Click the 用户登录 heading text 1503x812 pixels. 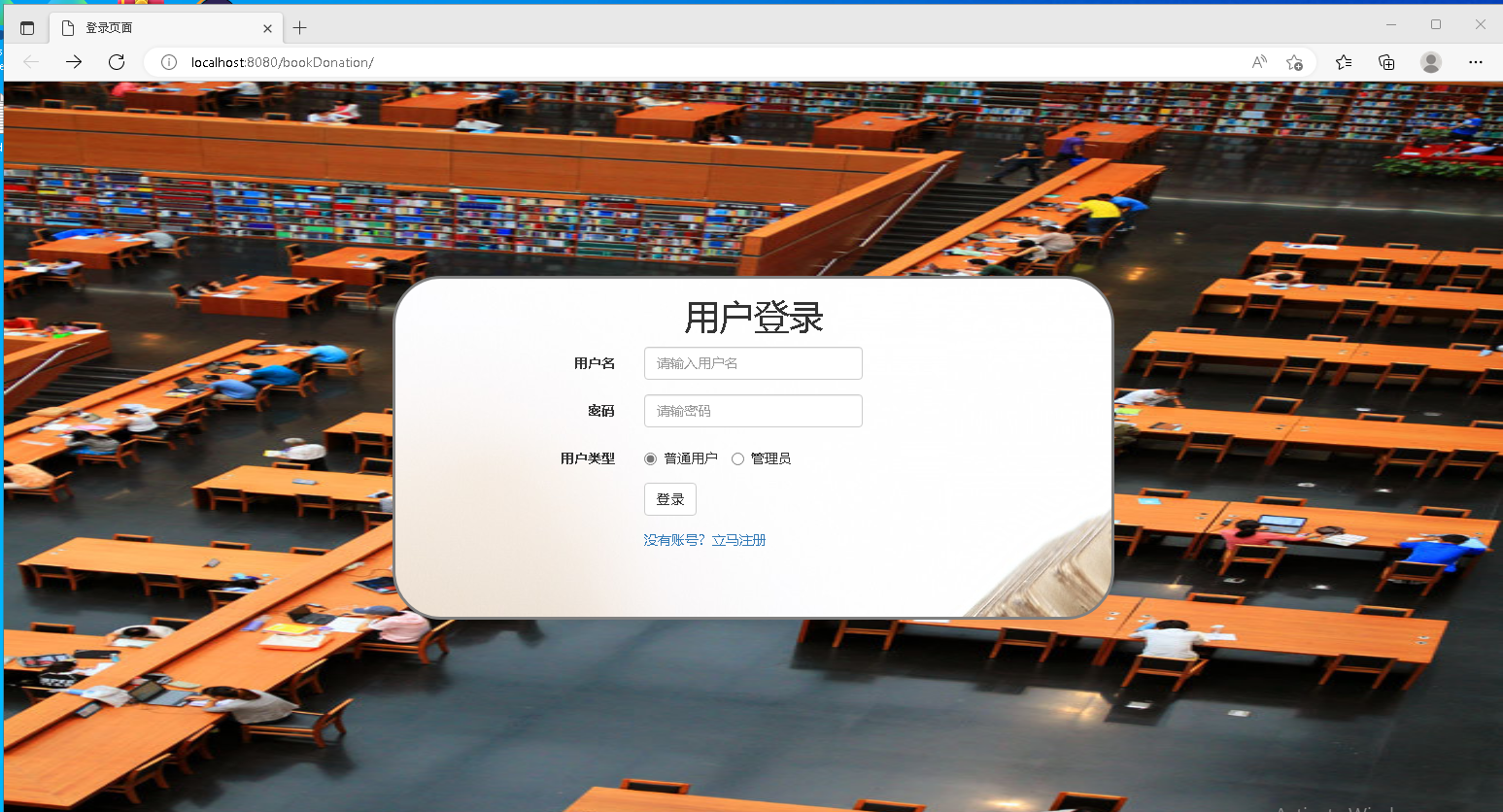coord(754,318)
